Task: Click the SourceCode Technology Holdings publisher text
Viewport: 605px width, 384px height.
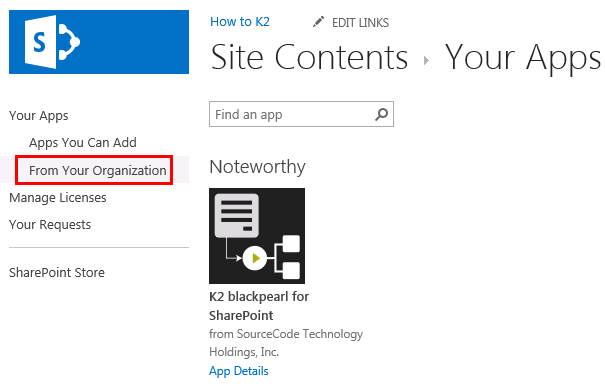Action: point(286,343)
